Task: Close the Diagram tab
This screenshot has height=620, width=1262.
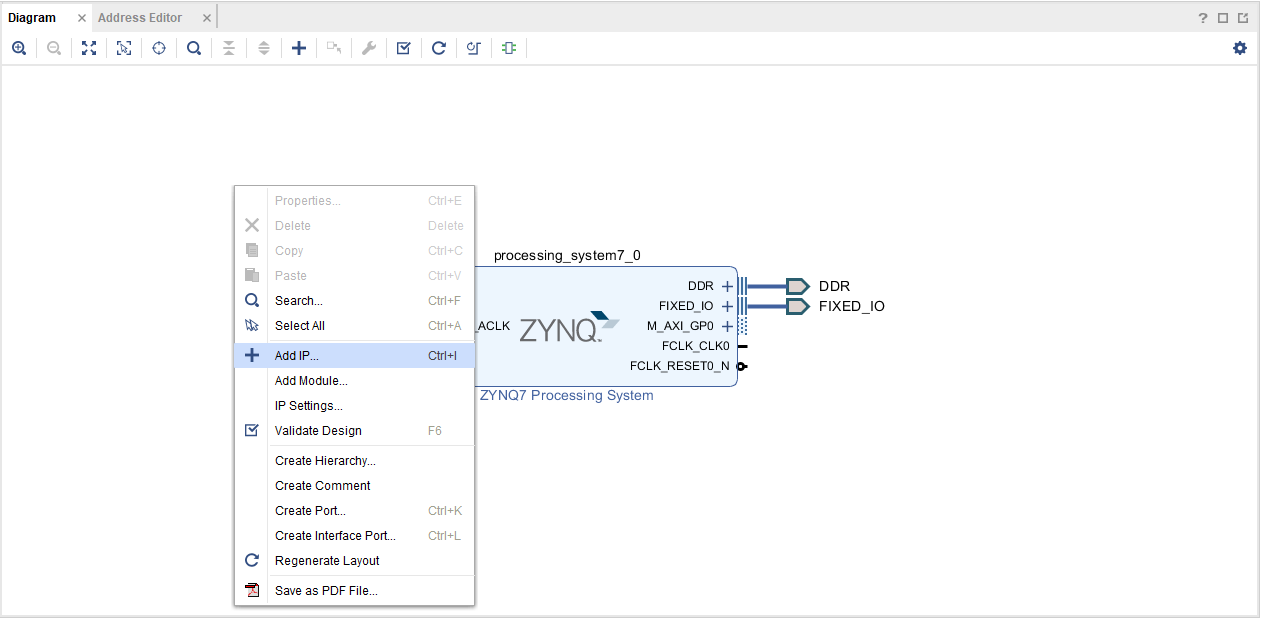Action: [x=82, y=18]
